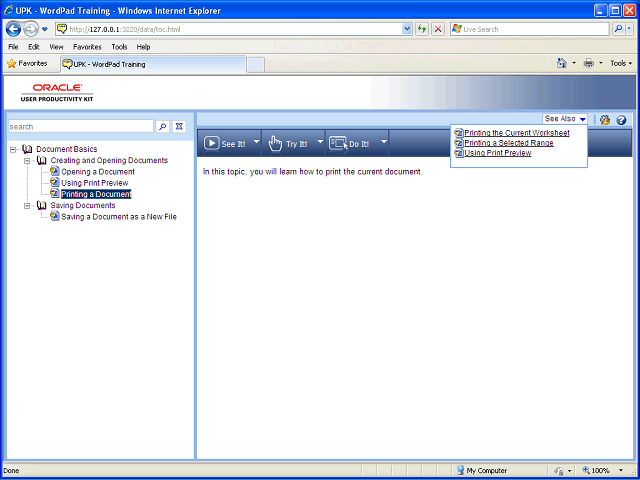Open the recent pages dropdown beside Forward

click(x=45, y=29)
